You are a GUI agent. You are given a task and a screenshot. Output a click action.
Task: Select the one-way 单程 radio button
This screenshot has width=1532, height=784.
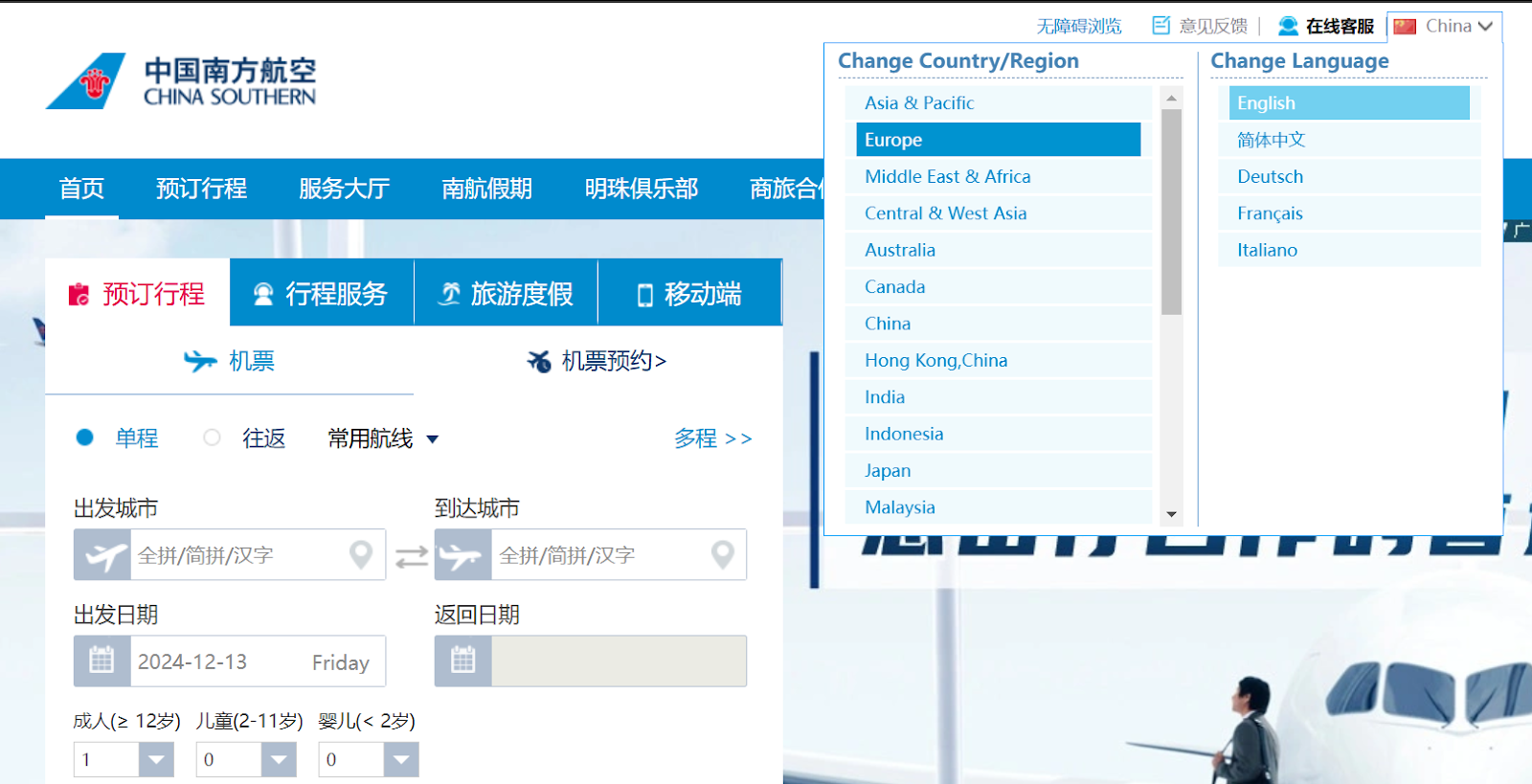[x=85, y=437]
